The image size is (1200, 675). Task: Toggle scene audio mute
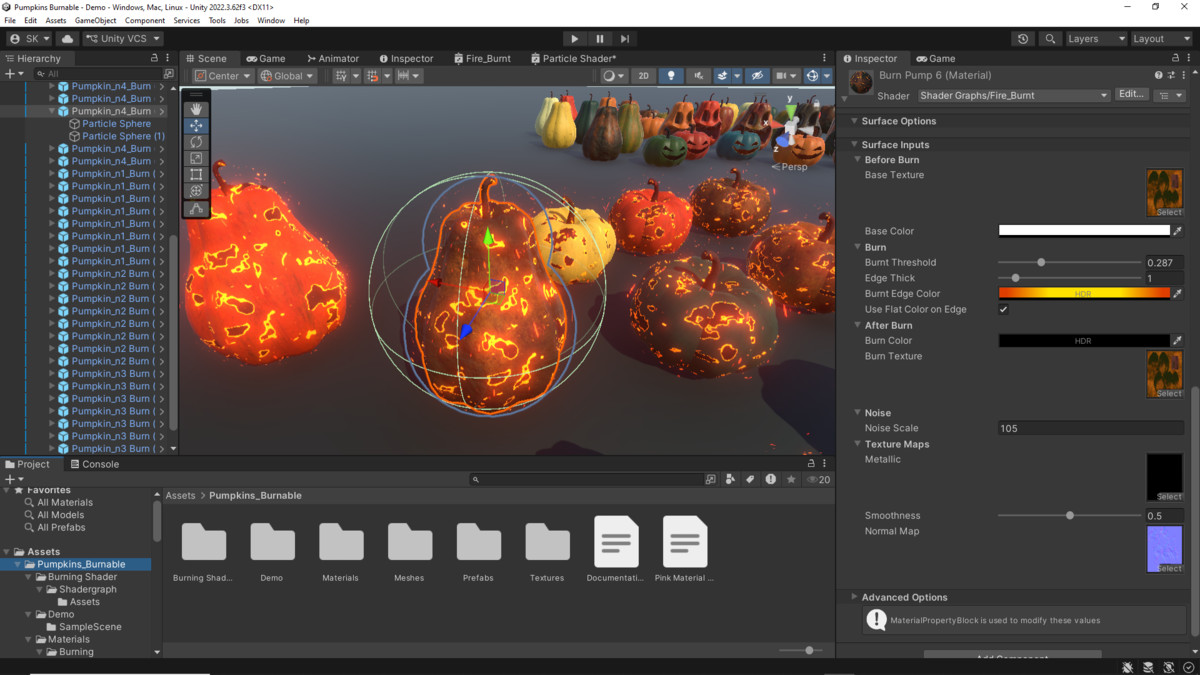(698, 76)
